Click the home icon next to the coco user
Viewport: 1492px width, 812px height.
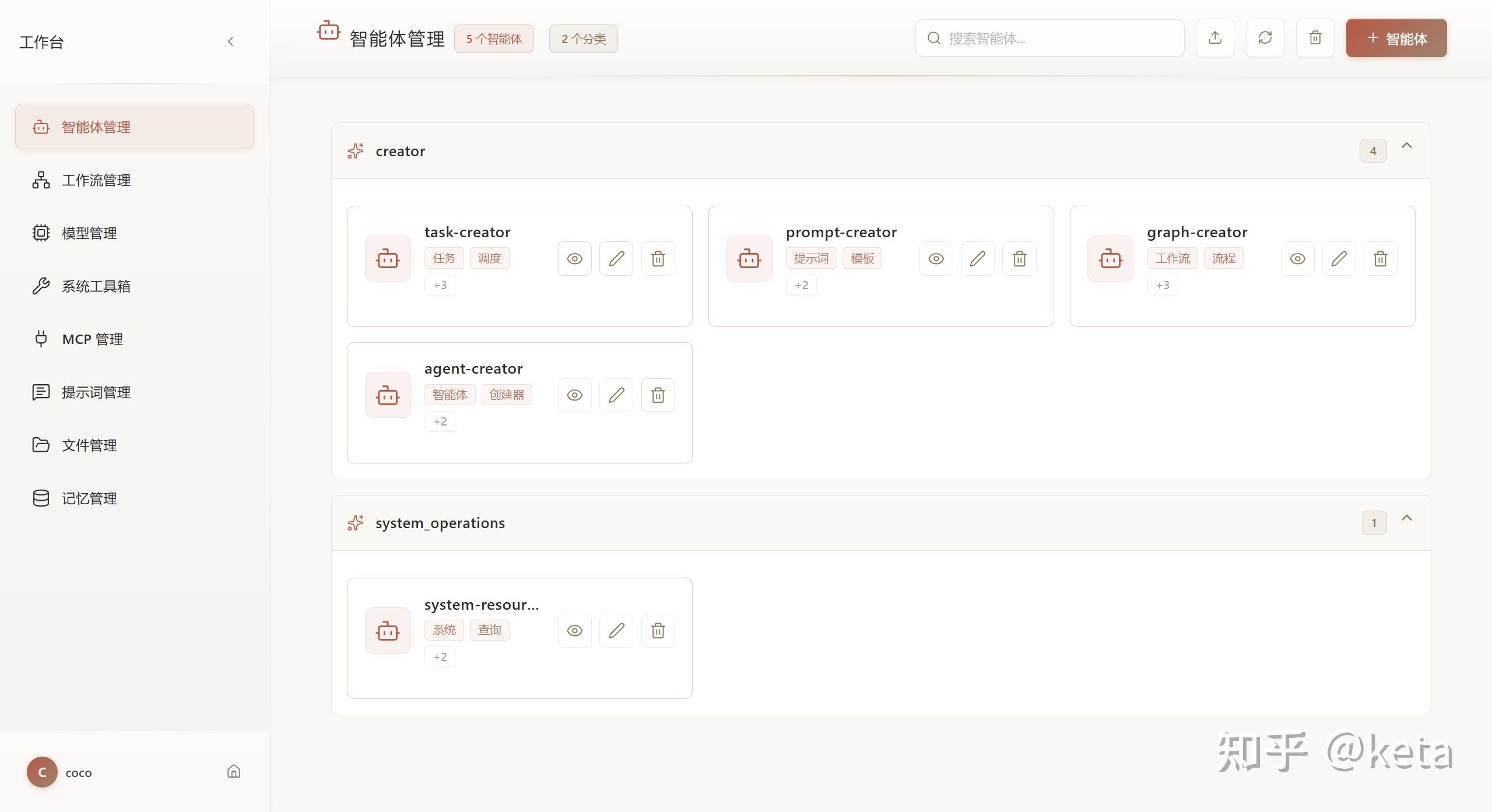[x=234, y=772]
